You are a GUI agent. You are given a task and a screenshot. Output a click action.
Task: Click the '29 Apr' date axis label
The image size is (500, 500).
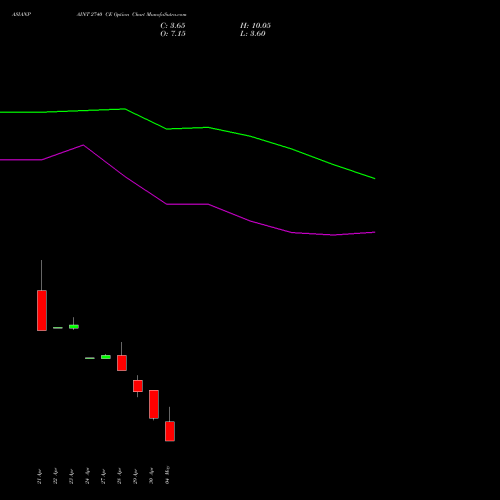(x=135, y=476)
